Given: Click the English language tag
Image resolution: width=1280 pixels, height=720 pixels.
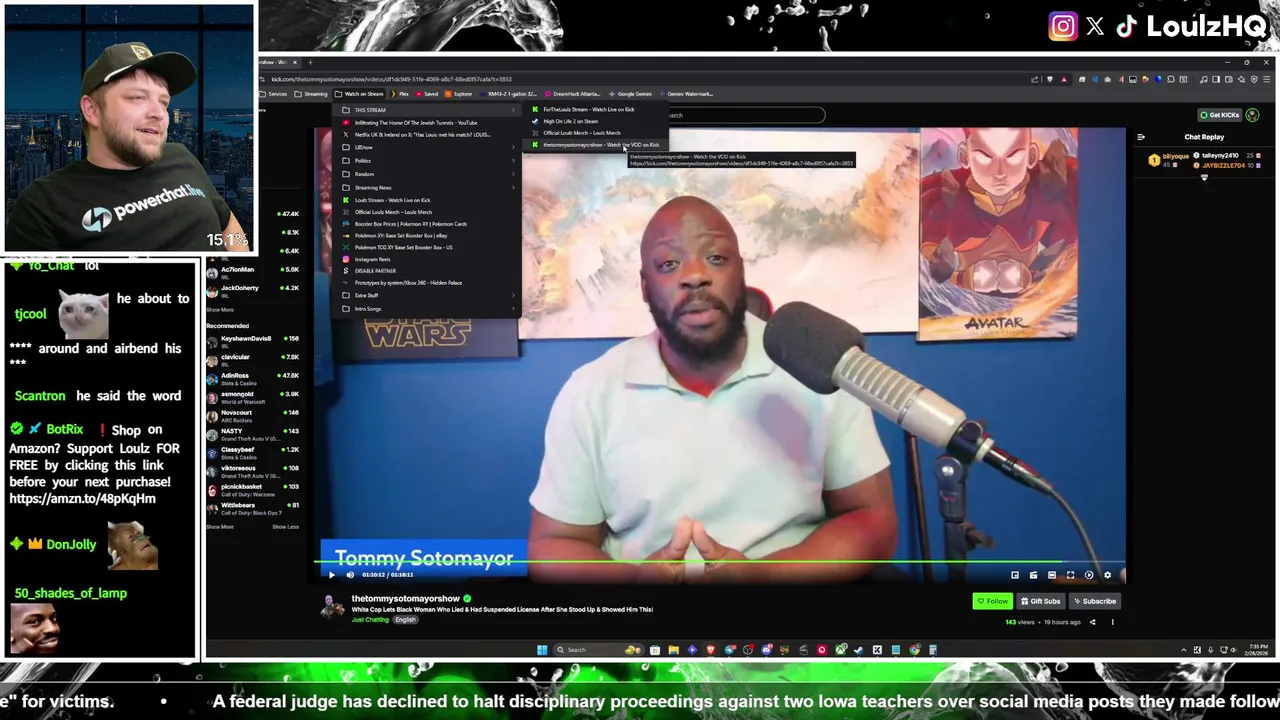Looking at the screenshot, I should (405, 620).
